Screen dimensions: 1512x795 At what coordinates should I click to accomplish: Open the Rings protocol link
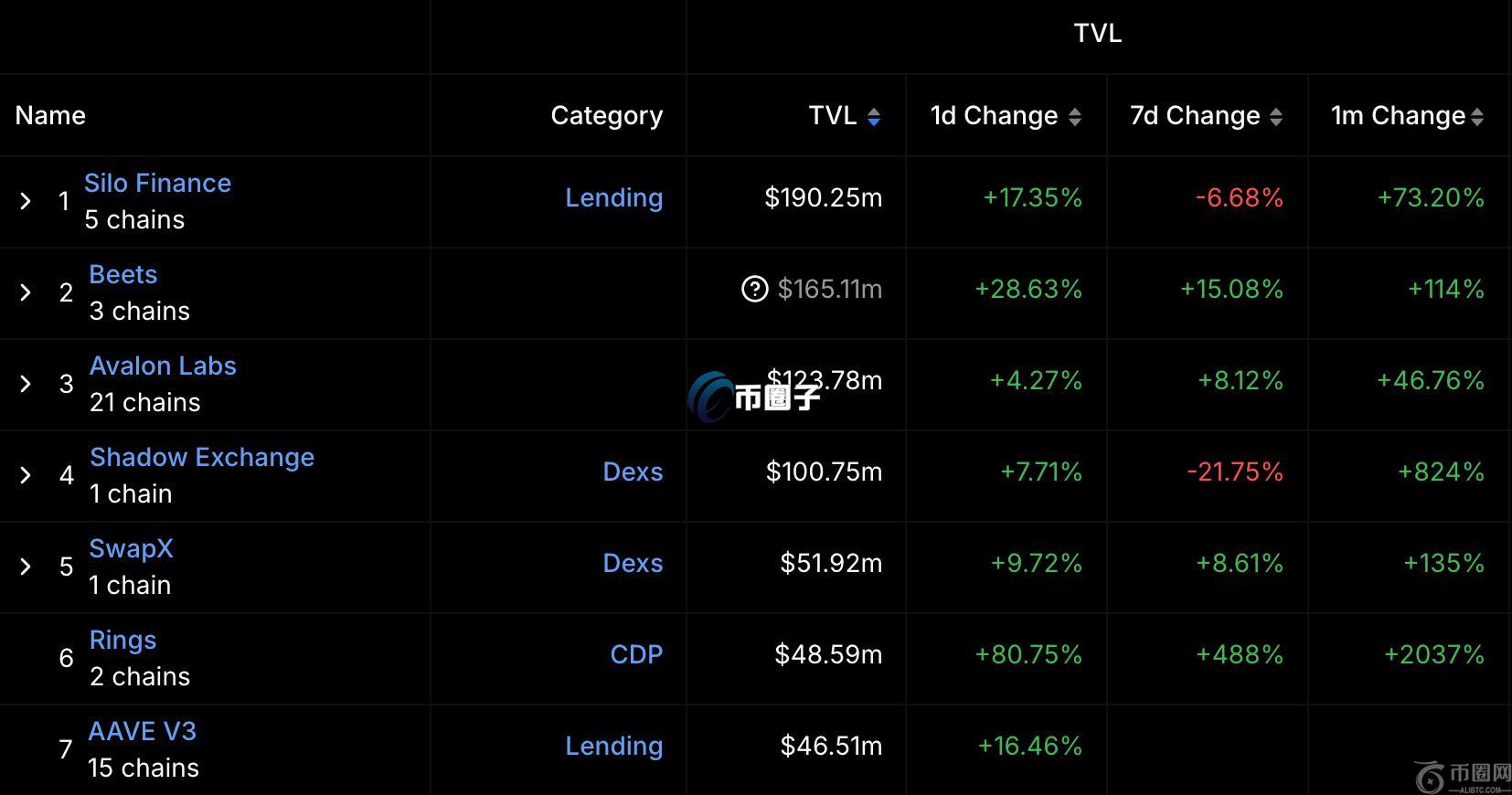(123, 641)
